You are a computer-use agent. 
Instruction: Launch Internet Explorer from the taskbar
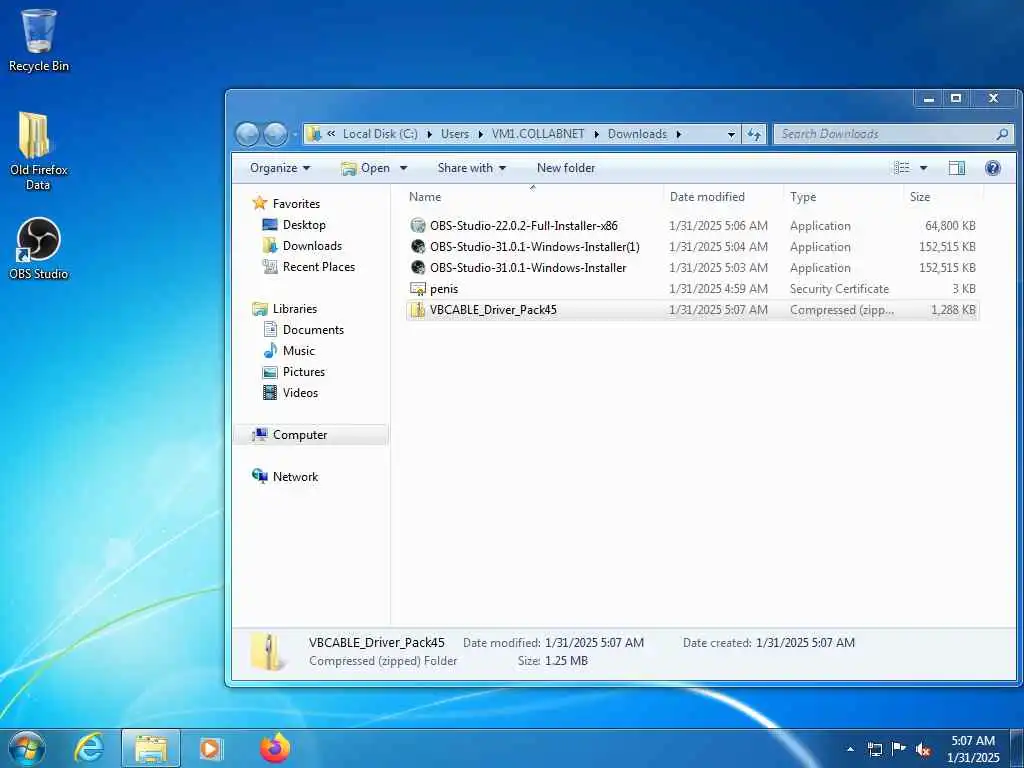[x=89, y=748]
